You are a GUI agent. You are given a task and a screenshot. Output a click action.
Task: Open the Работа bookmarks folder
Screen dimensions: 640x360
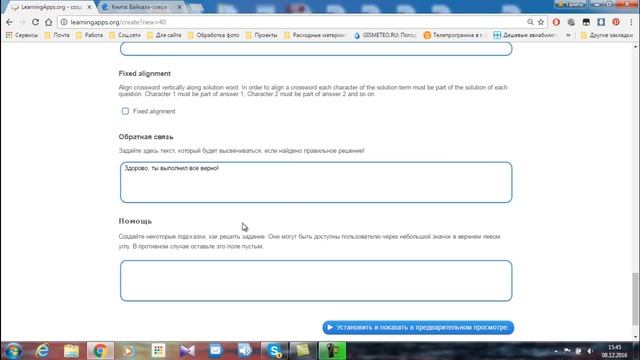pos(89,35)
